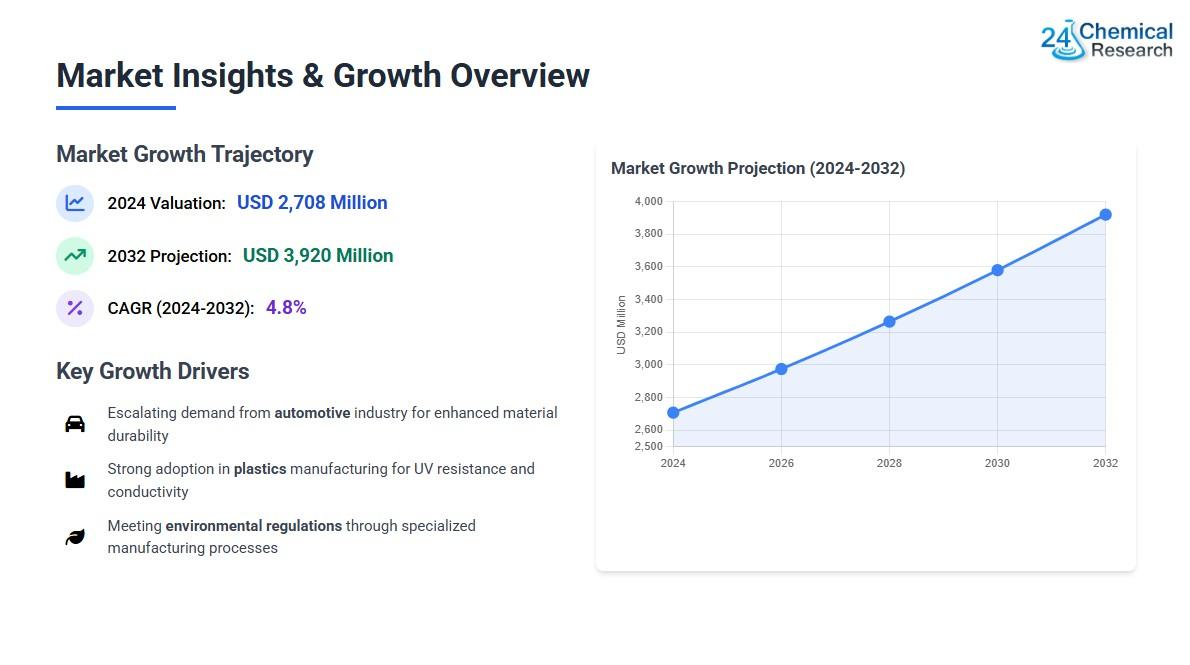This screenshot has height=665, width=1190.
Task: Click the 2032 x-axis label
Action: click(x=1105, y=463)
